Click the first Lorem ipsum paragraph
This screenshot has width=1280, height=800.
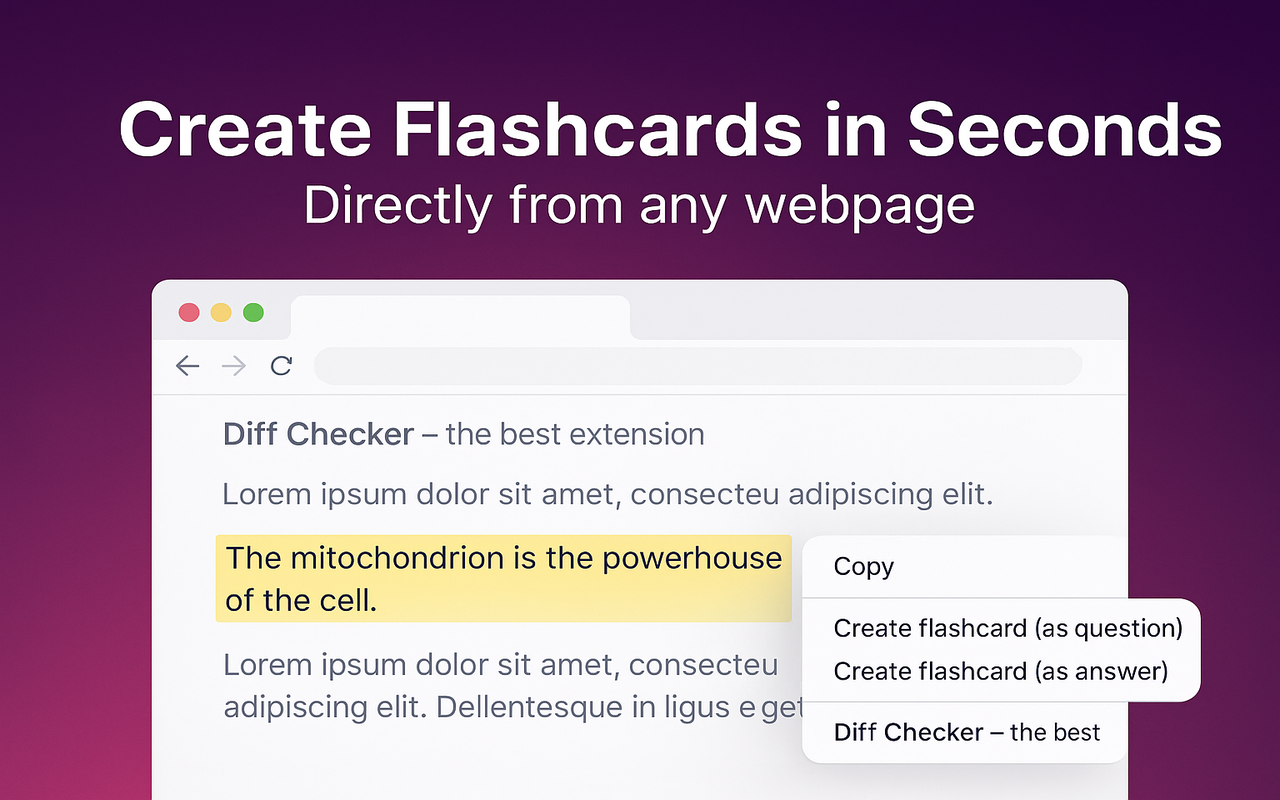(x=607, y=494)
